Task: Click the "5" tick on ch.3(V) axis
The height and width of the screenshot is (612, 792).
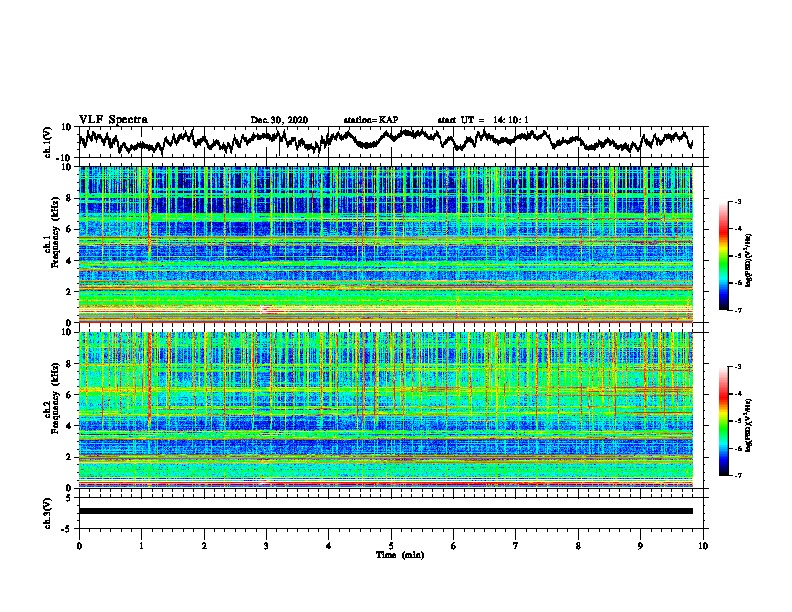Action: [69, 498]
